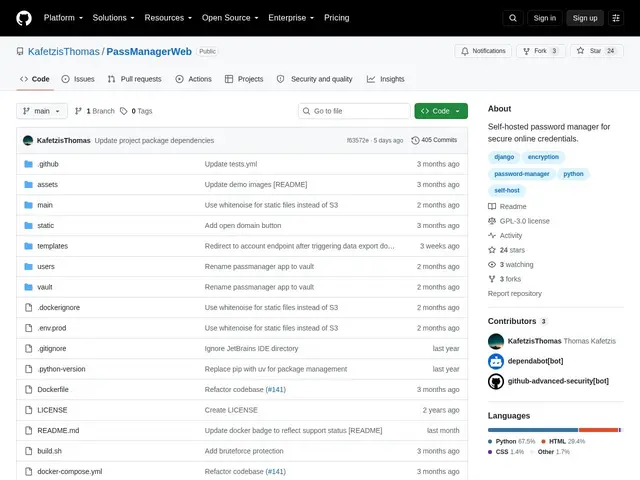The image size is (640, 480).
Task: Click the LICENSE file icon
Action: point(28,410)
